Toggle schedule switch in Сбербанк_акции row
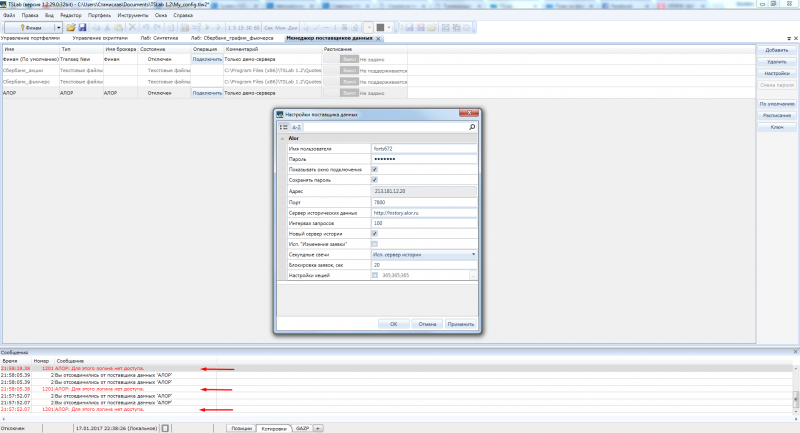 pyautogui.click(x=341, y=70)
